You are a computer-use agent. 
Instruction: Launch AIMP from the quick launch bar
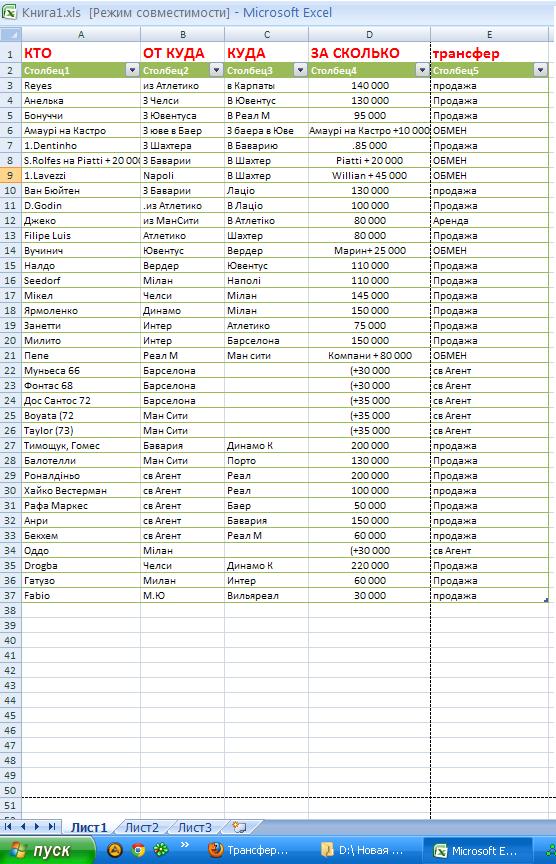pyautogui.click(x=115, y=850)
